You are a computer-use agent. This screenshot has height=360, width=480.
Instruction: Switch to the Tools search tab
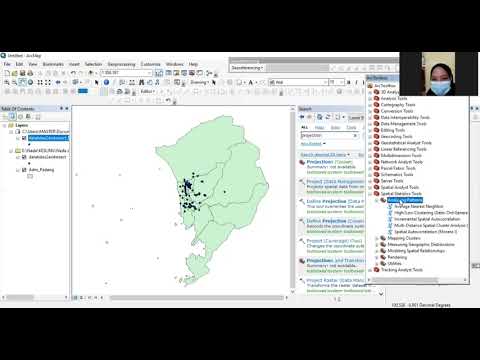click(351, 127)
